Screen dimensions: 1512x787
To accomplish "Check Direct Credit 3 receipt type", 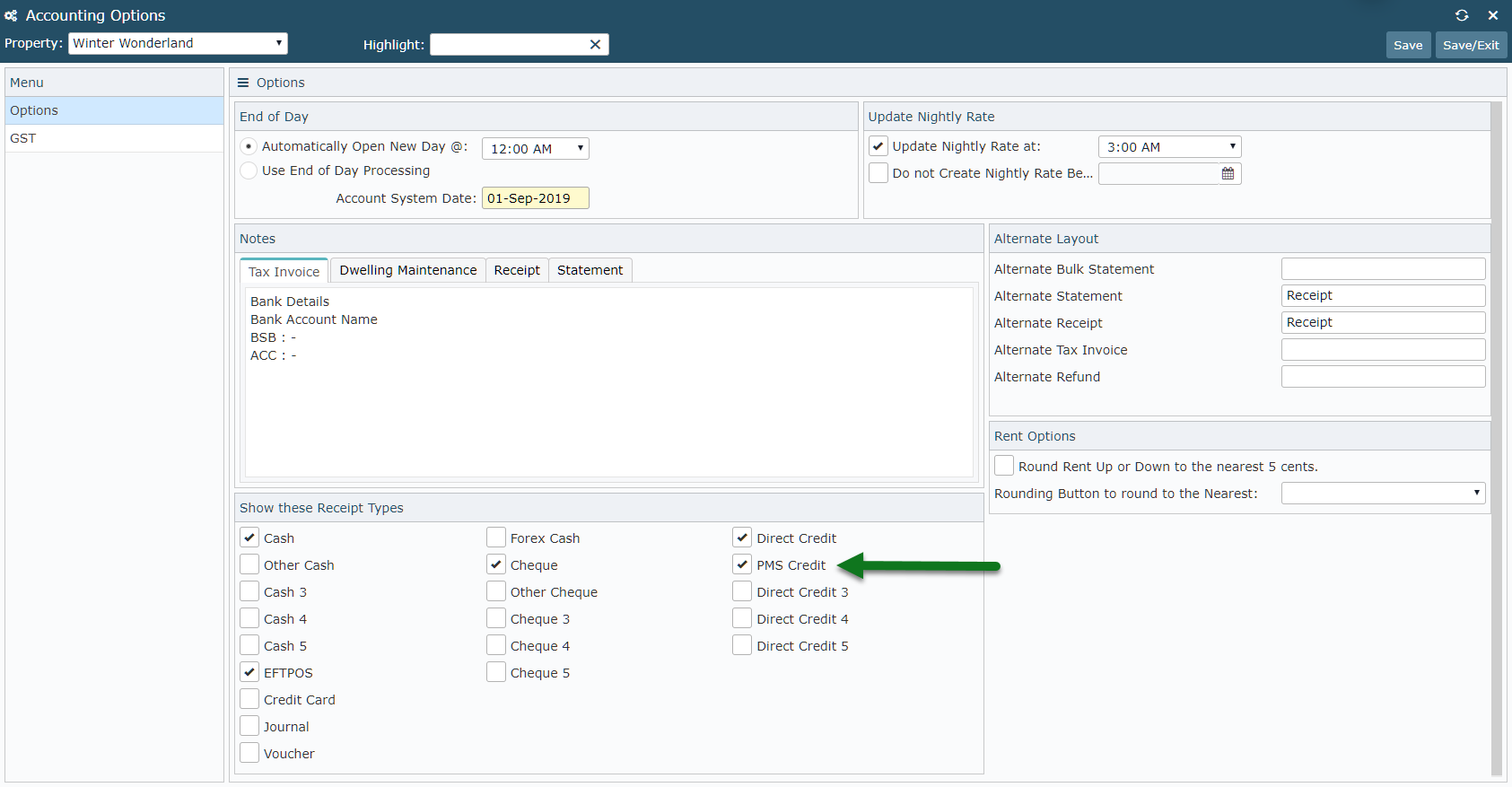I will pos(742,592).
